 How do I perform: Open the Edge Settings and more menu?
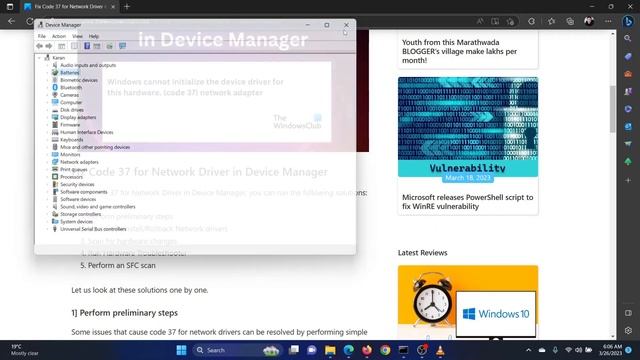(x=608, y=21)
